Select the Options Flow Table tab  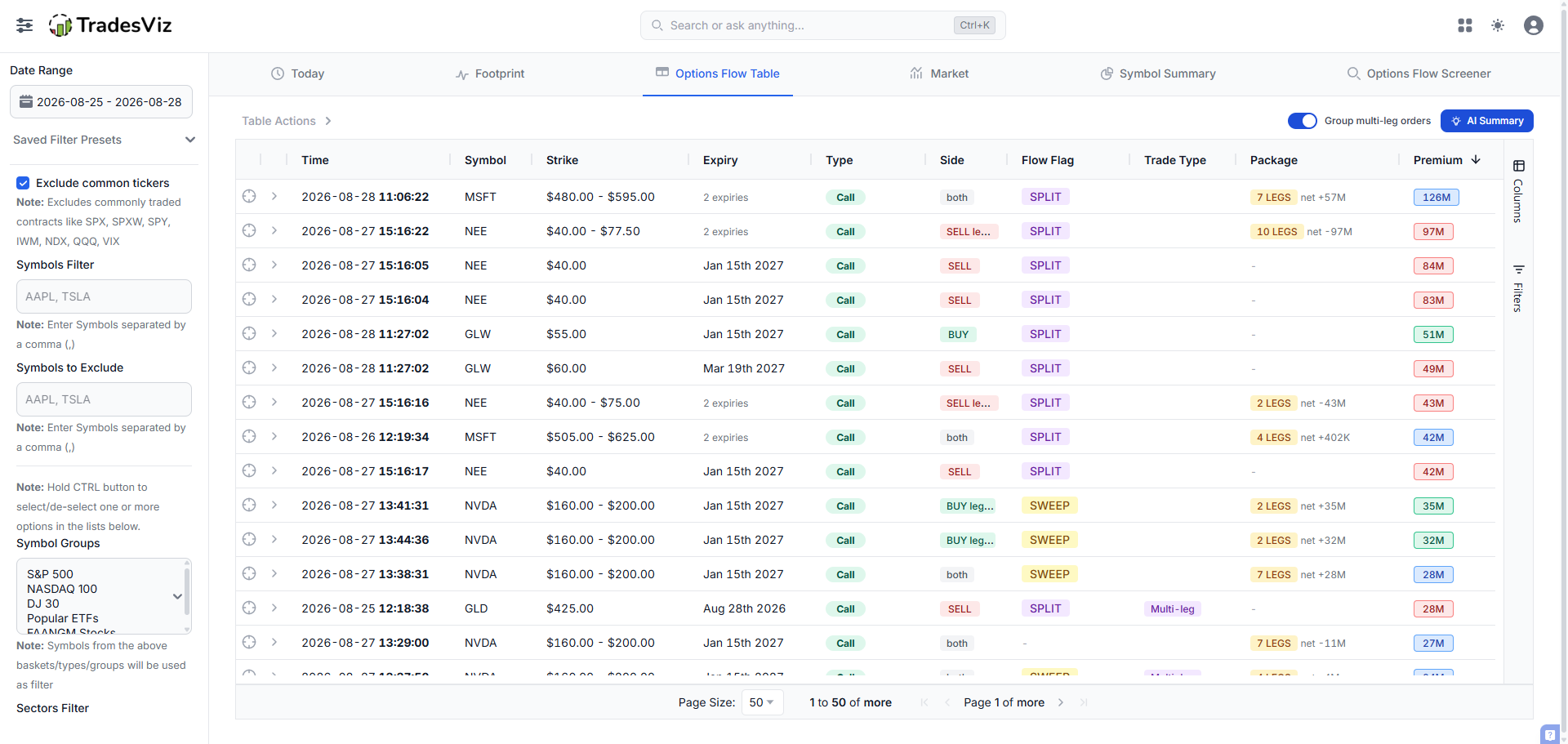coord(718,74)
